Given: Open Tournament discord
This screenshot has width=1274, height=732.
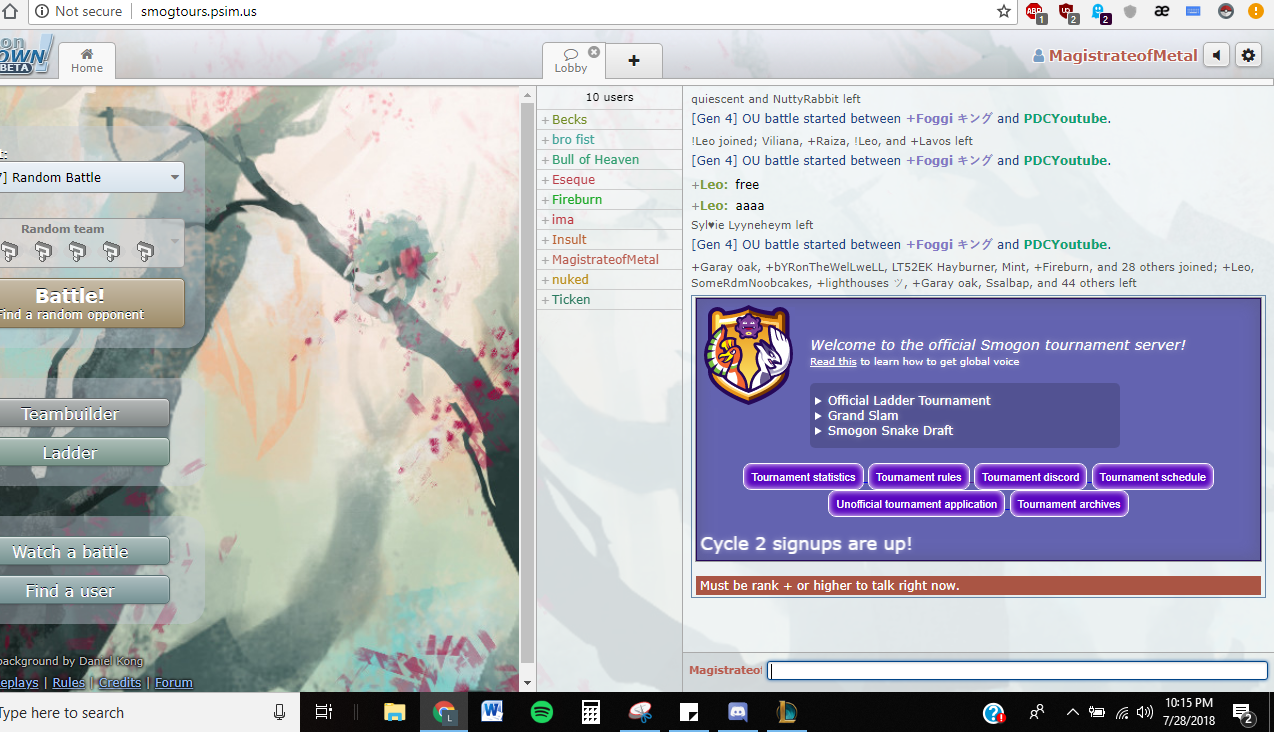Looking at the screenshot, I should coord(1031,477).
